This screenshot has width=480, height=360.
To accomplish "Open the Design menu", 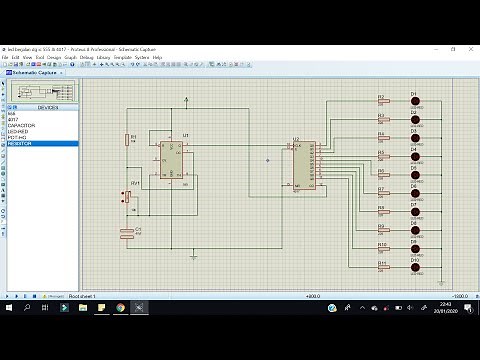I will 54,57.
